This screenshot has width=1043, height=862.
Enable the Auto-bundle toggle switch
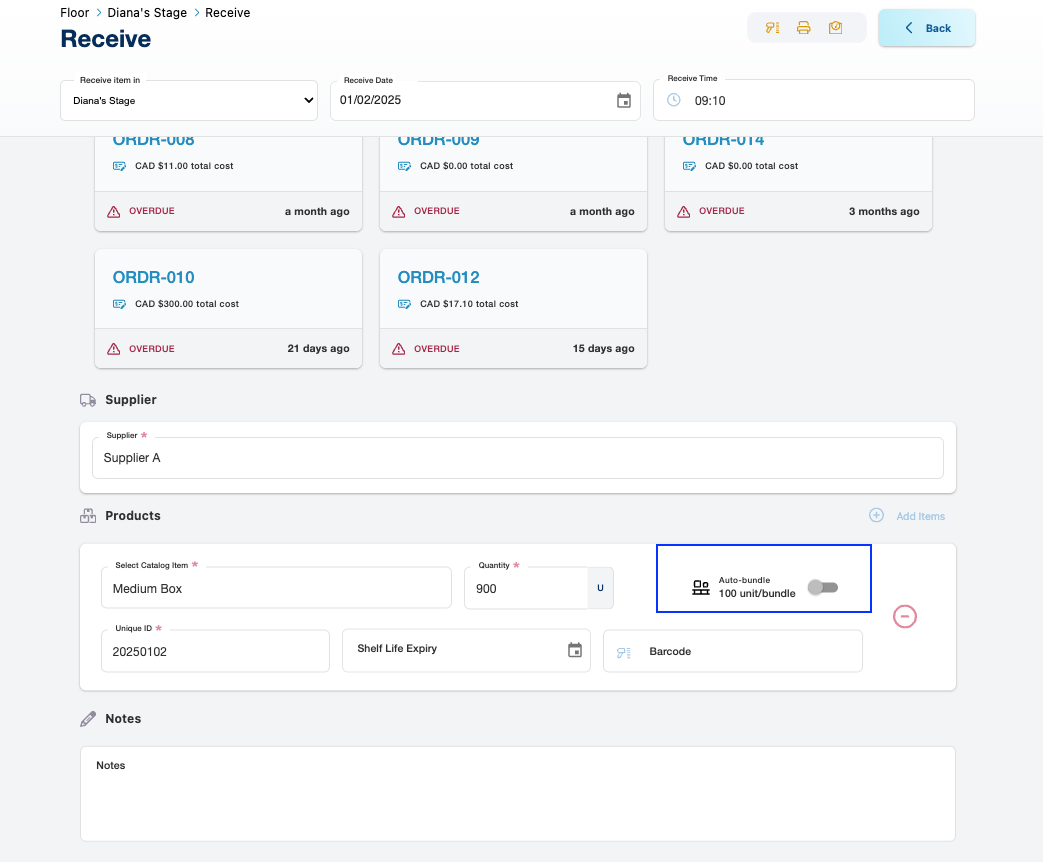click(x=822, y=587)
